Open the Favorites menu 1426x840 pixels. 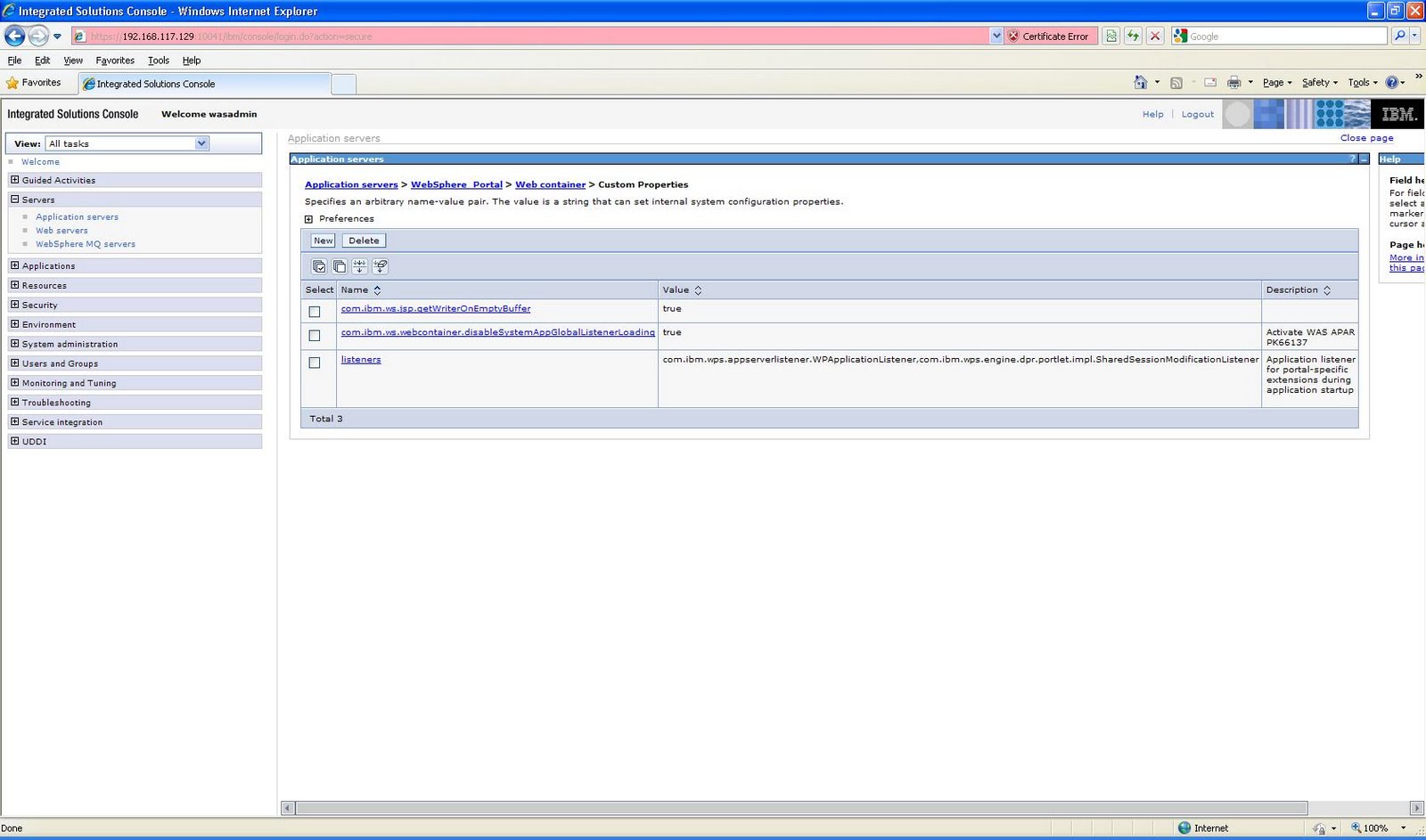[115, 60]
